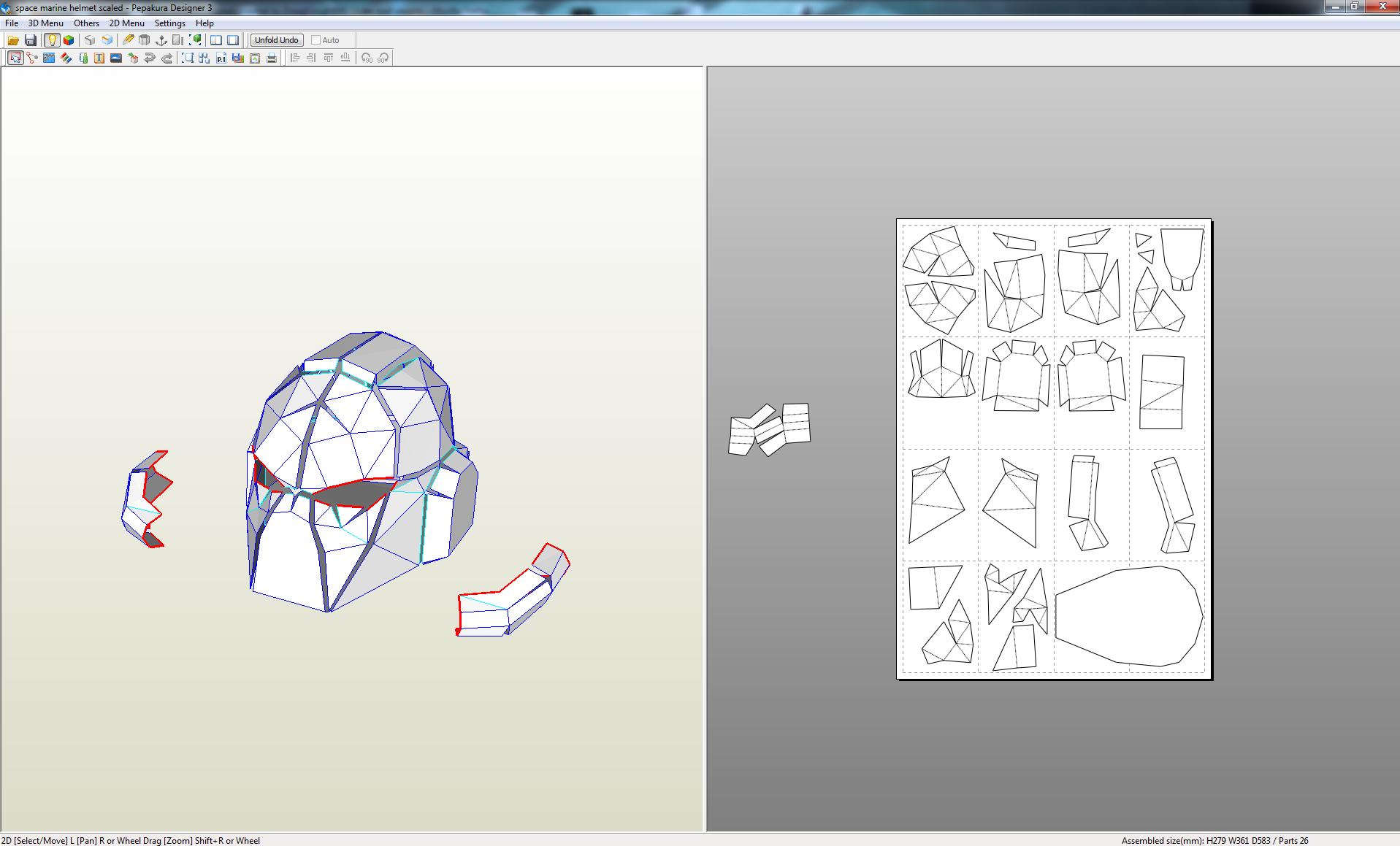Image resolution: width=1400 pixels, height=846 pixels.
Task: Select the orange Text input tool
Action: click(x=99, y=58)
